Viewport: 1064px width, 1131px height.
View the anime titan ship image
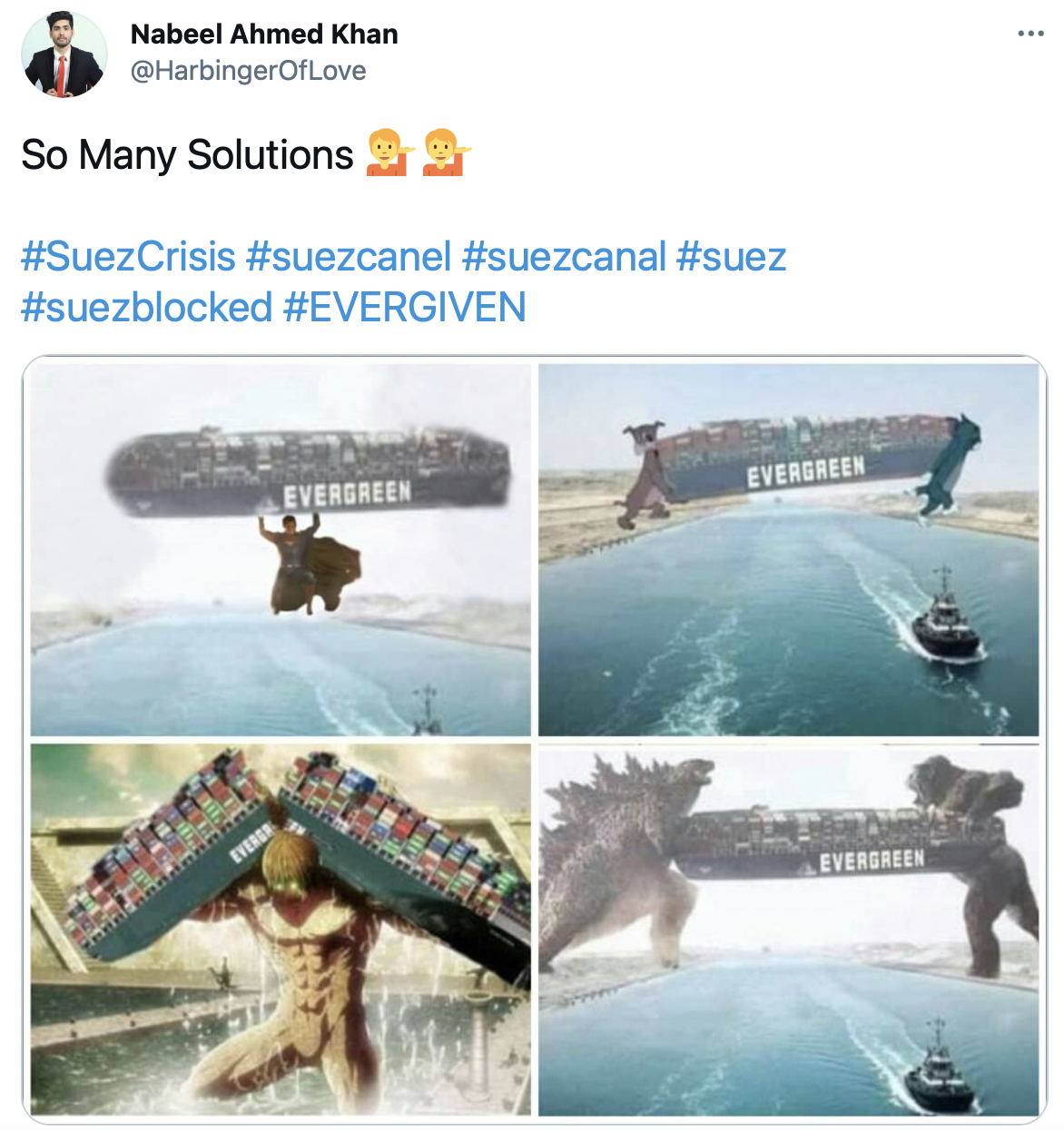tap(281, 929)
